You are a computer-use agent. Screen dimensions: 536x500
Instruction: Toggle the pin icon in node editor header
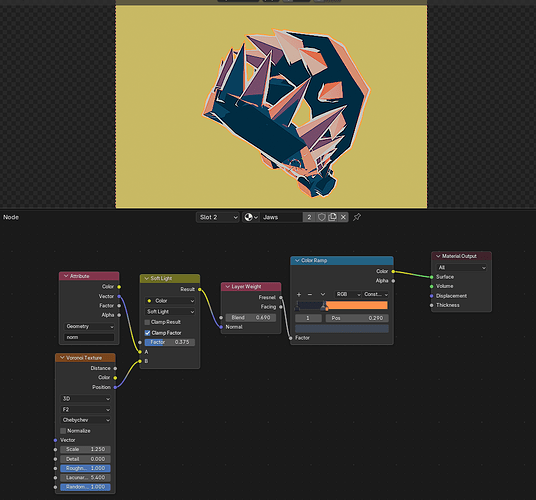tap(357, 217)
